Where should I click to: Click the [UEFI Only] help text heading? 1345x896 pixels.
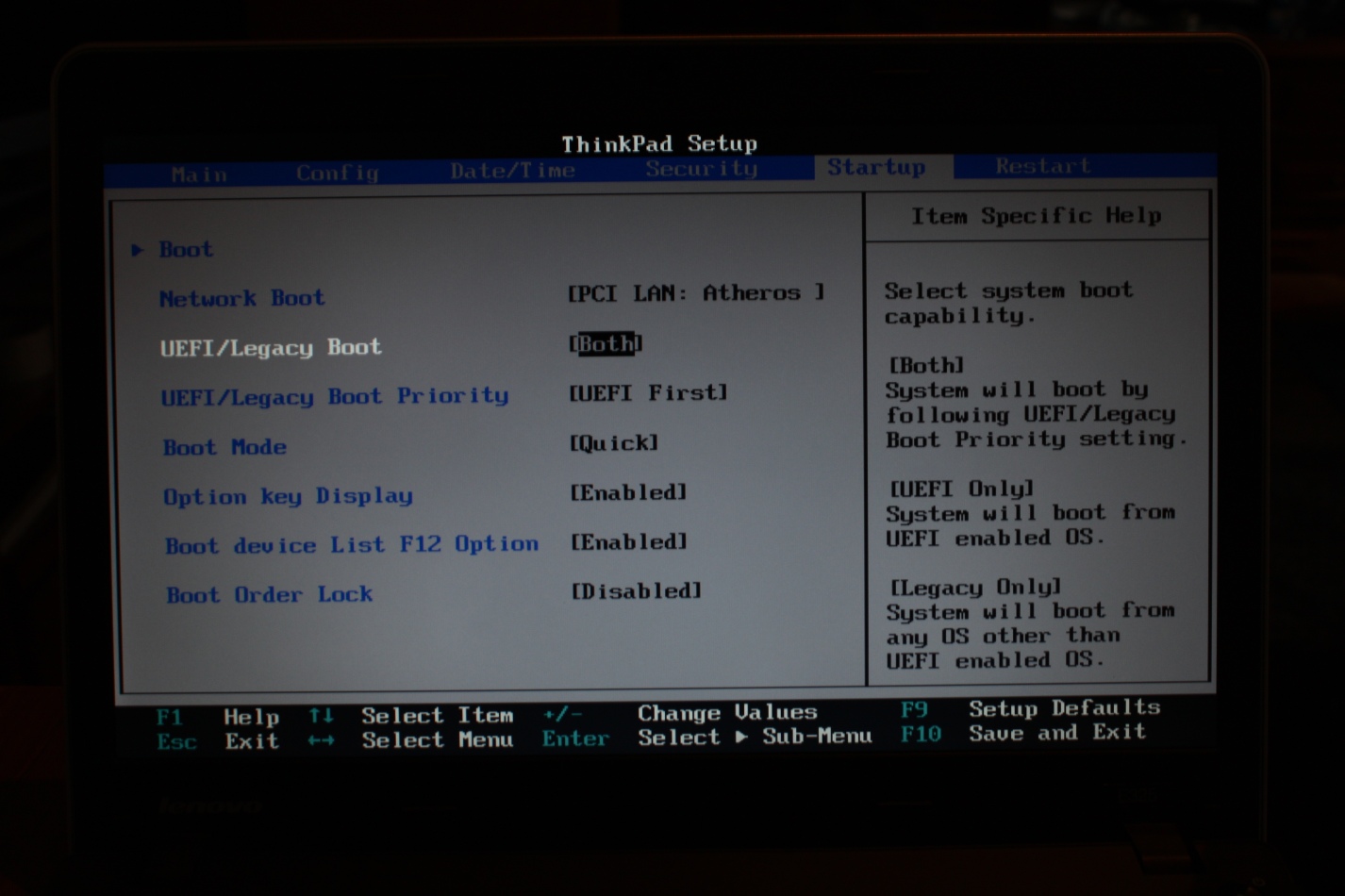[x=961, y=489]
